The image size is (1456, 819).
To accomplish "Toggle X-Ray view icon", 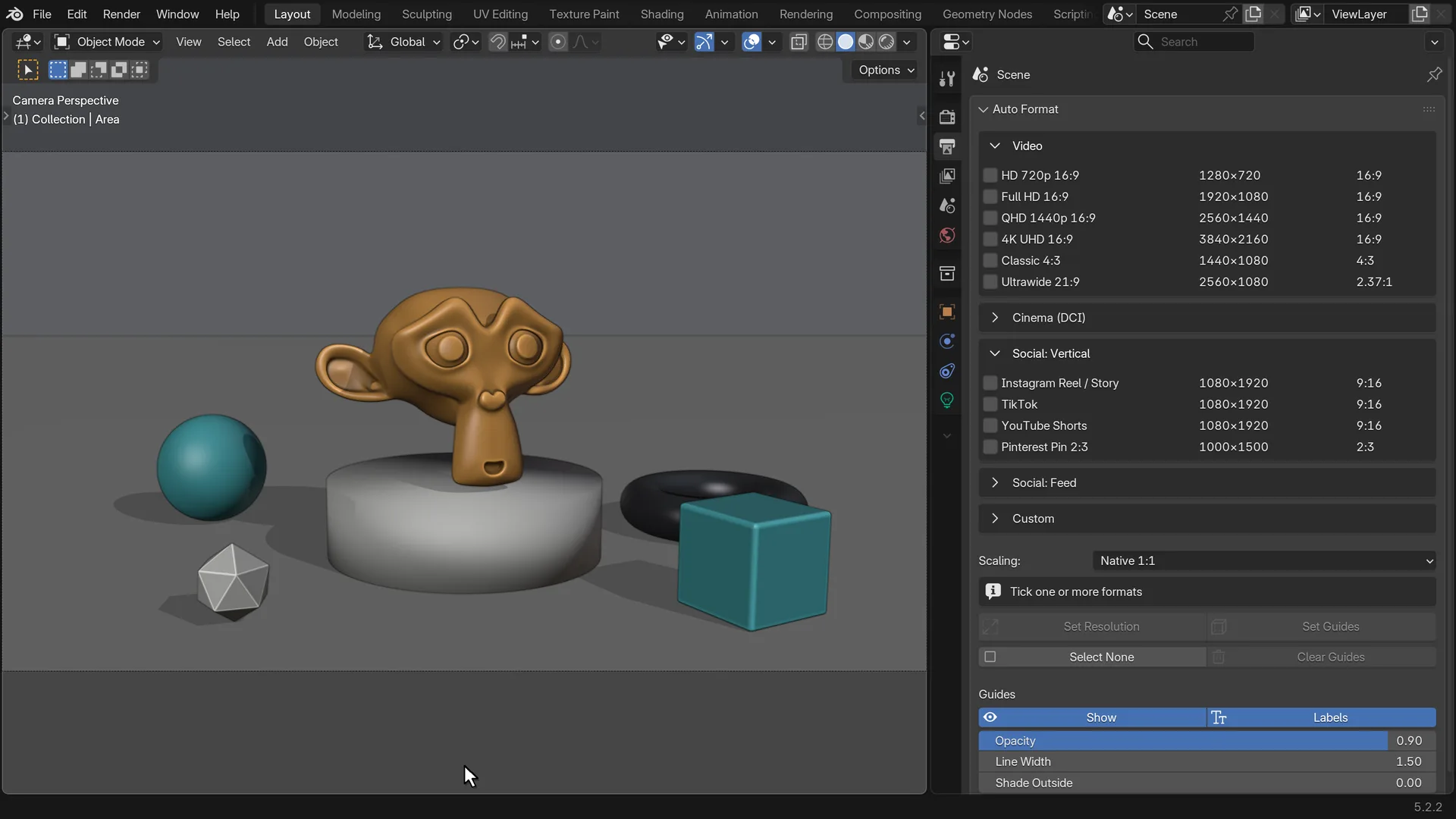I will [x=799, y=42].
